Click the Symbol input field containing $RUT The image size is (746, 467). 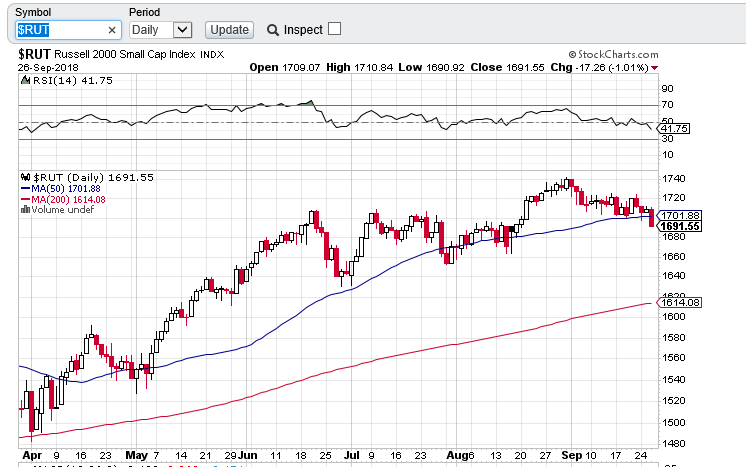pos(68,30)
